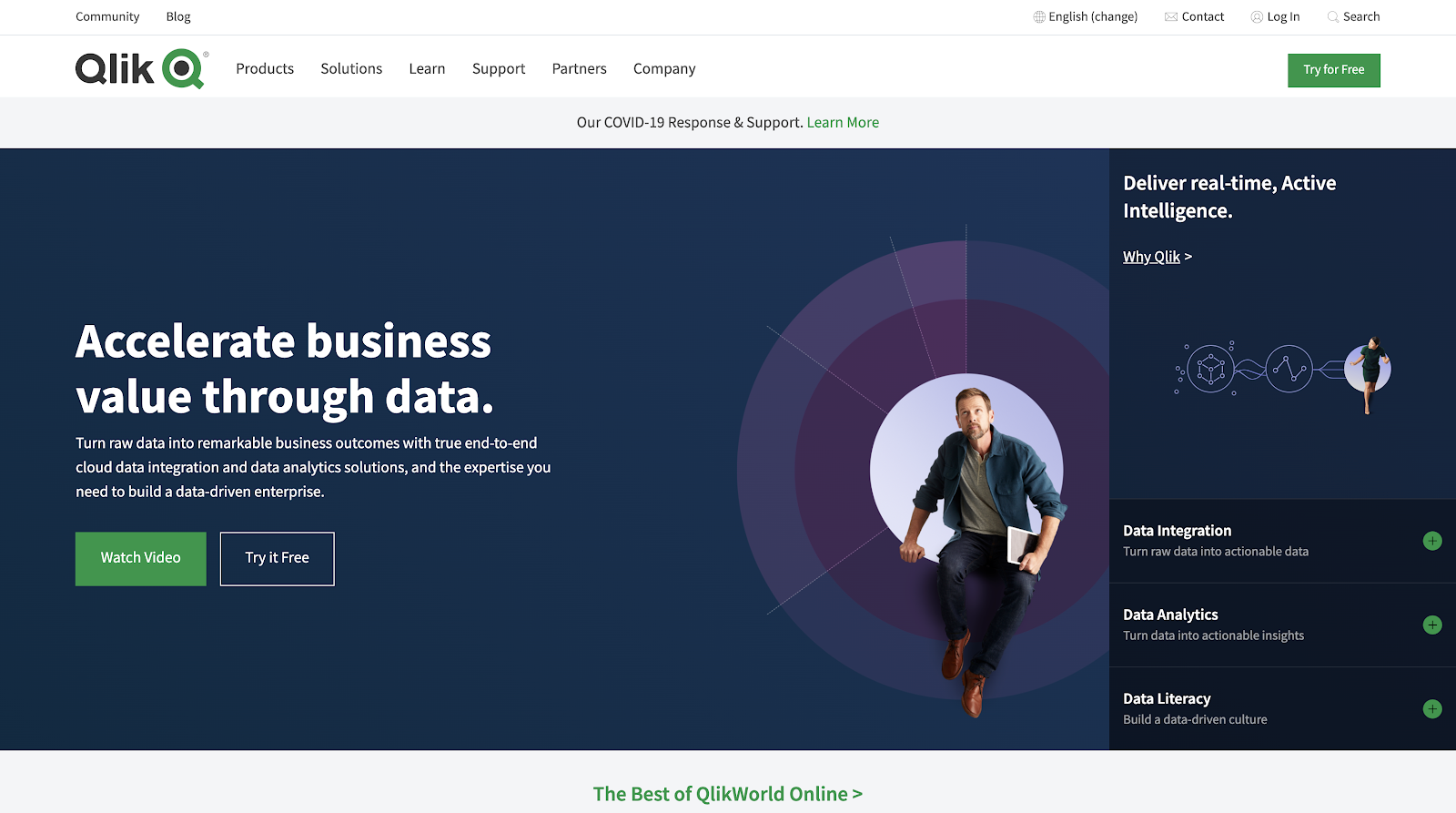Open the Blog link

pos(178,16)
